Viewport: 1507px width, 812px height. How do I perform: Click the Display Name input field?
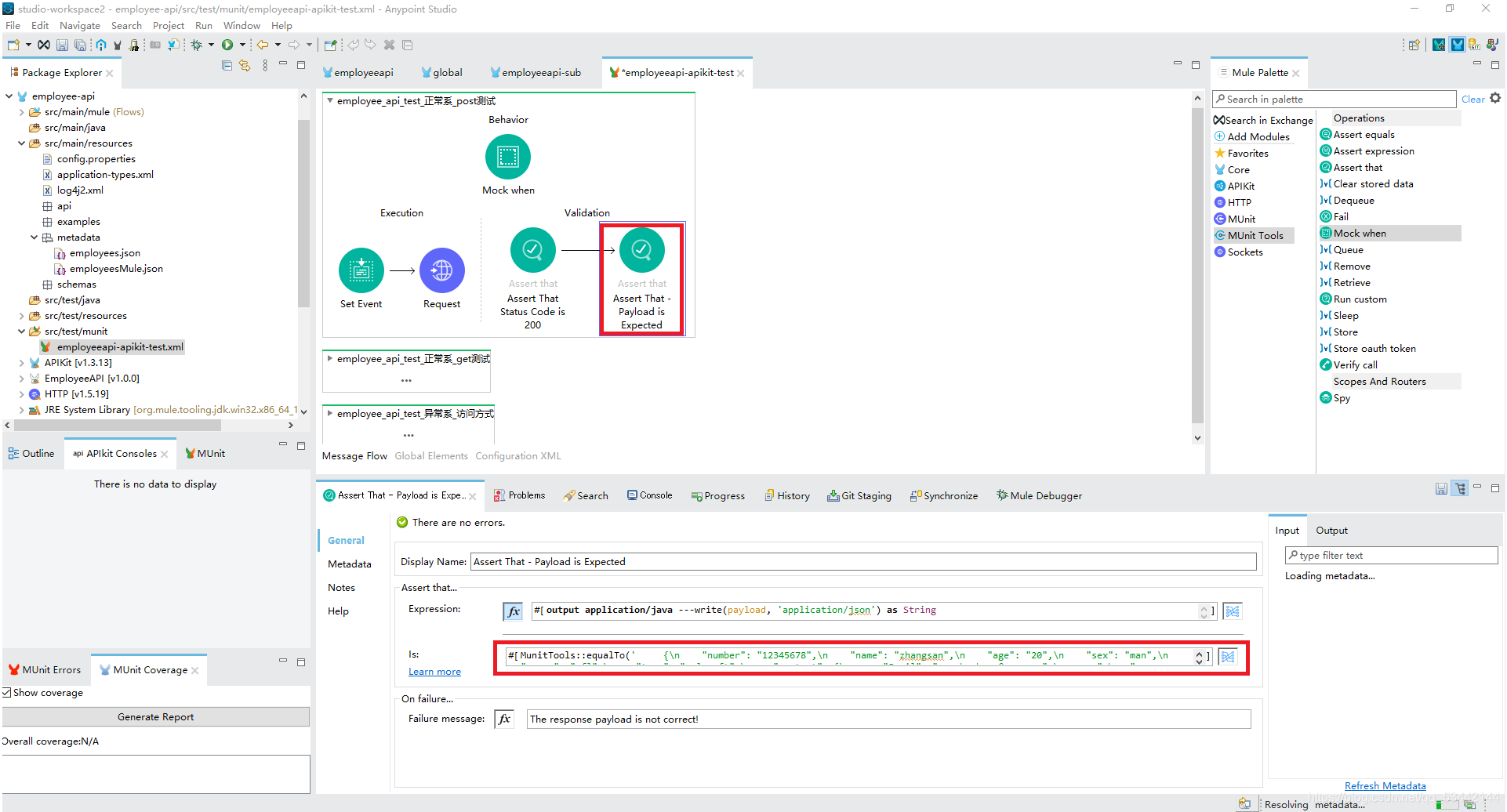pyautogui.click(x=863, y=562)
